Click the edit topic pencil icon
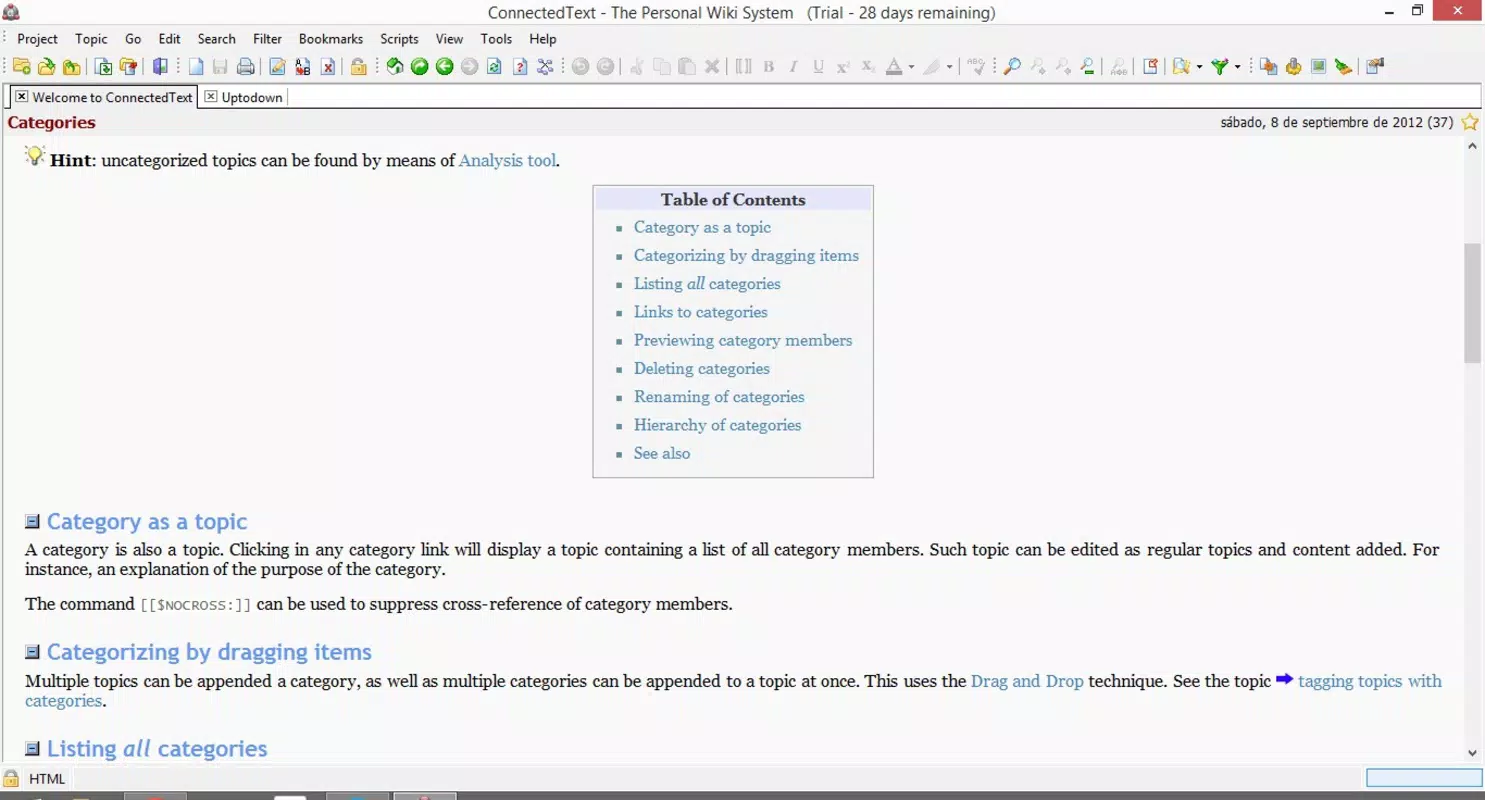Image resolution: width=1485 pixels, height=800 pixels. coord(277,67)
